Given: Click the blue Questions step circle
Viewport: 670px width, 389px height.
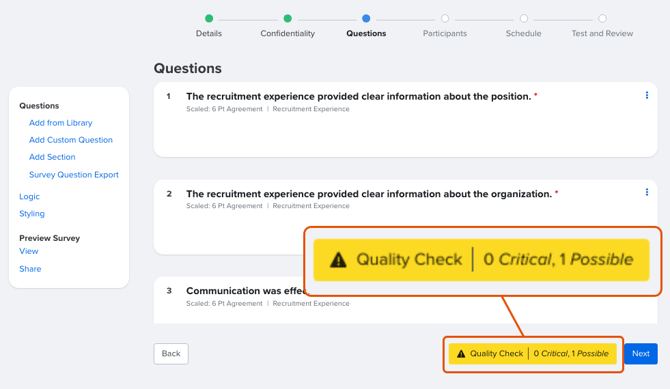Looking at the screenshot, I should tap(366, 18).
